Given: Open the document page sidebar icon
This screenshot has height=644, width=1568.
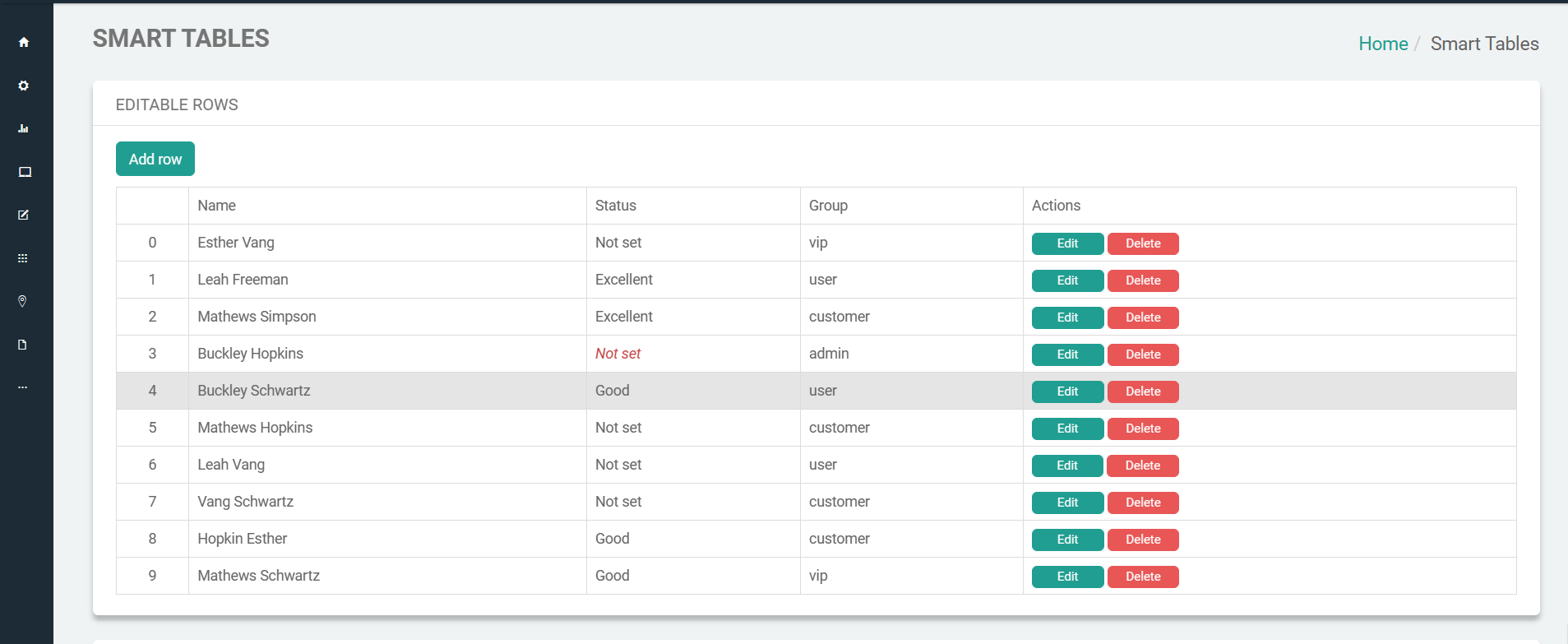Looking at the screenshot, I should tap(22, 345).
